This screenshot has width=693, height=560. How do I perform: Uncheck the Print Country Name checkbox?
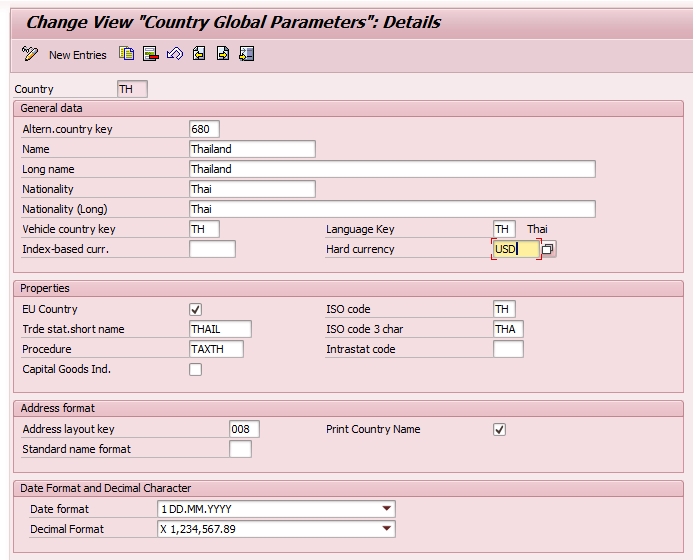(x=499, y=429)
